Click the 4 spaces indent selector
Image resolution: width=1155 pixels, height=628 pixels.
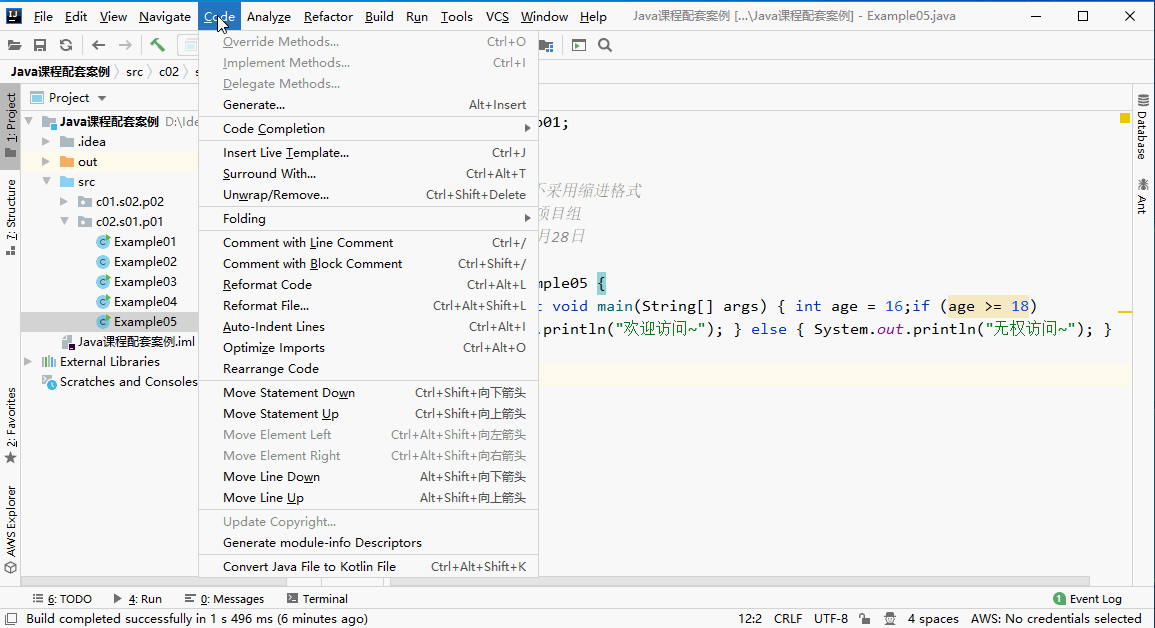point(933,619)
